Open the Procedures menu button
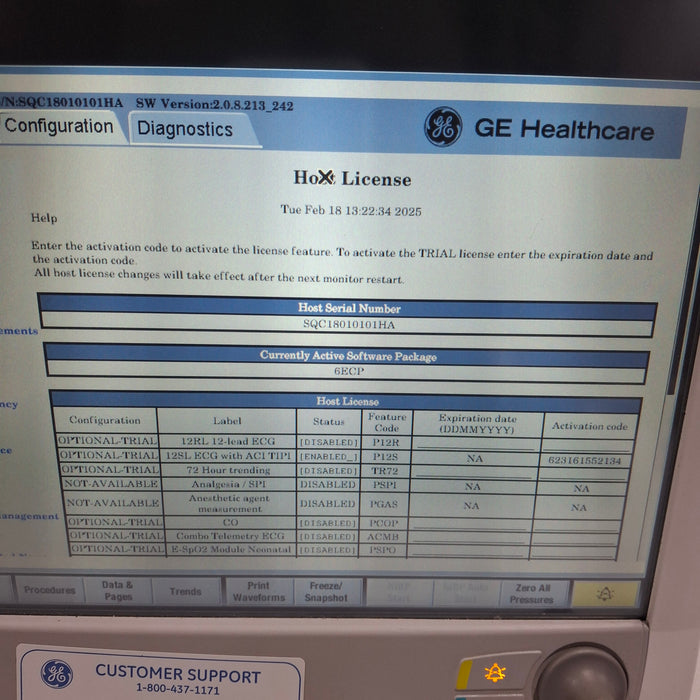Screen dimensions: 700x700 [49, 590]
